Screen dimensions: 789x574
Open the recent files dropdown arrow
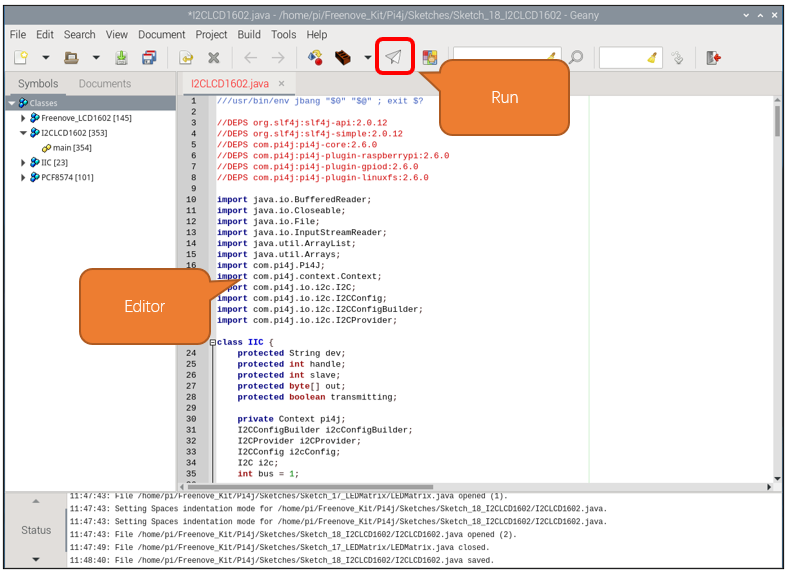(96, 57)
